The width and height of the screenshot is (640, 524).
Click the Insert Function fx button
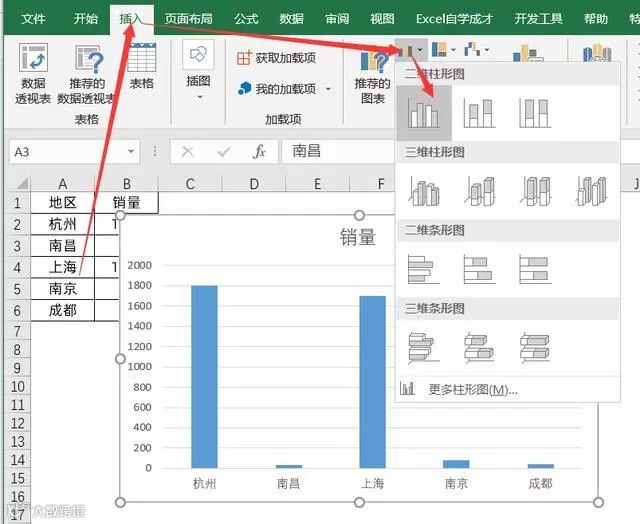259,152
